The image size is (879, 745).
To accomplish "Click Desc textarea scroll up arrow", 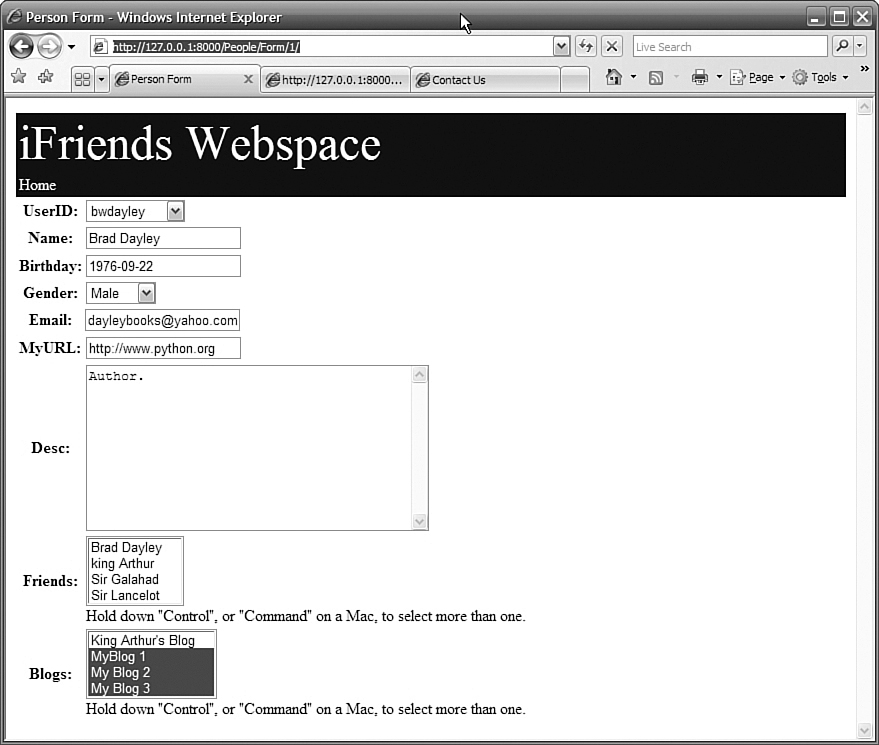I will click(419, 375).
